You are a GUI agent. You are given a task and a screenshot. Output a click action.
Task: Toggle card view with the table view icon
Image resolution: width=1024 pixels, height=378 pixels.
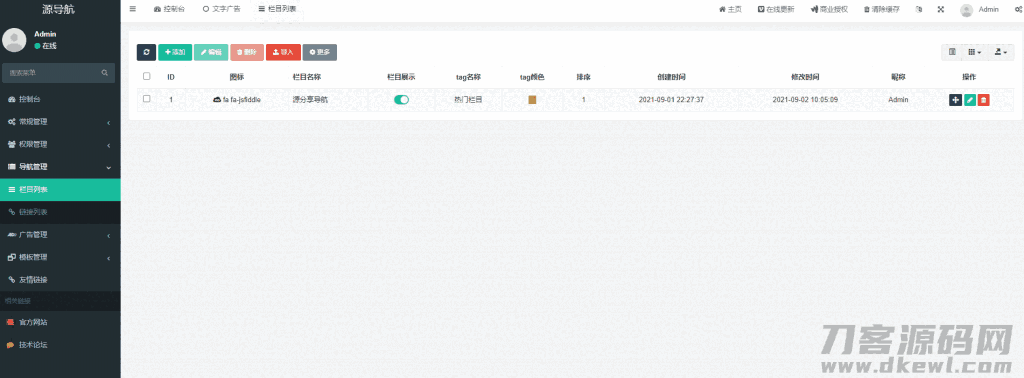[x=952, y=52]
